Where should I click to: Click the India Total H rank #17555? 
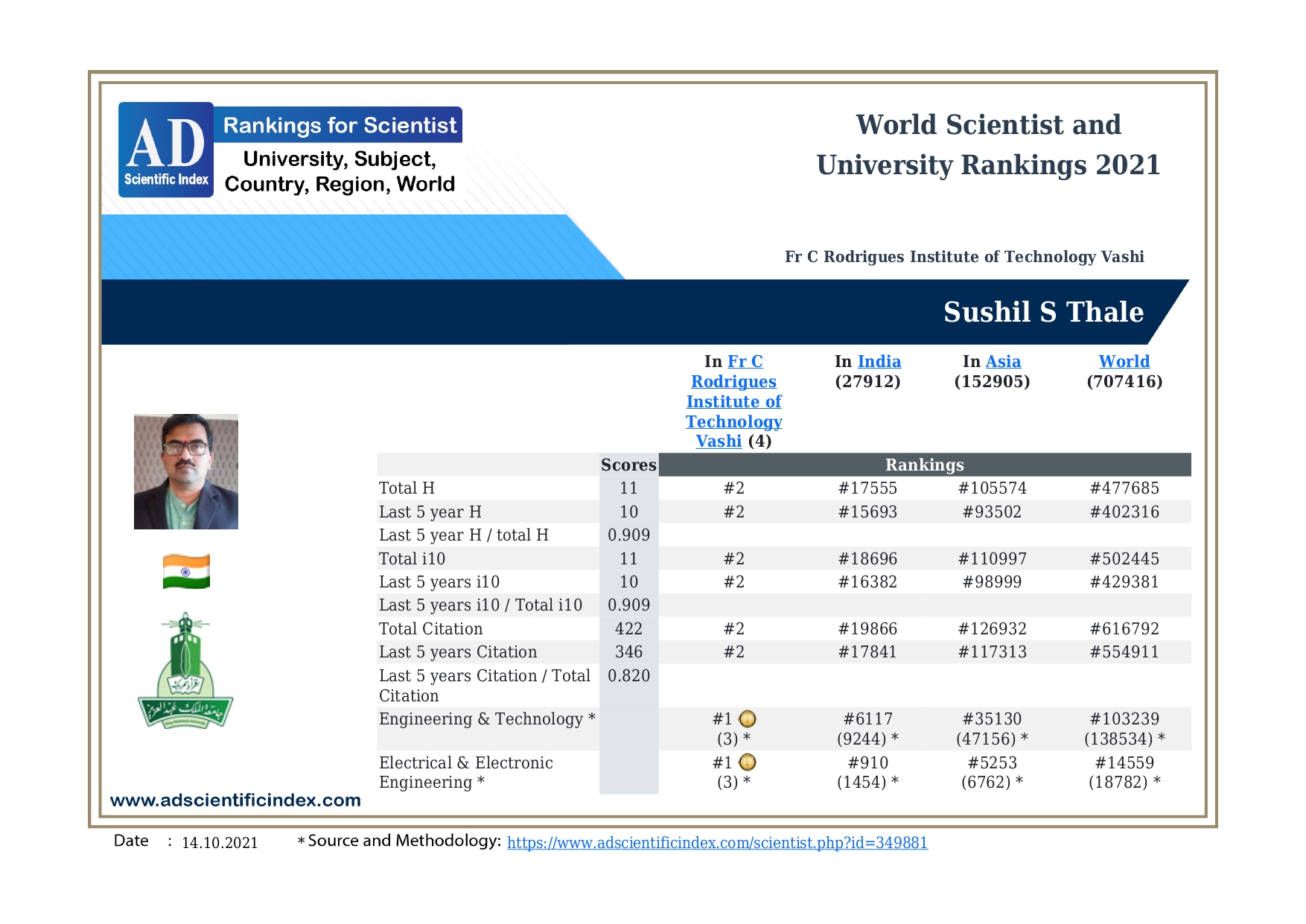[867, 488]
